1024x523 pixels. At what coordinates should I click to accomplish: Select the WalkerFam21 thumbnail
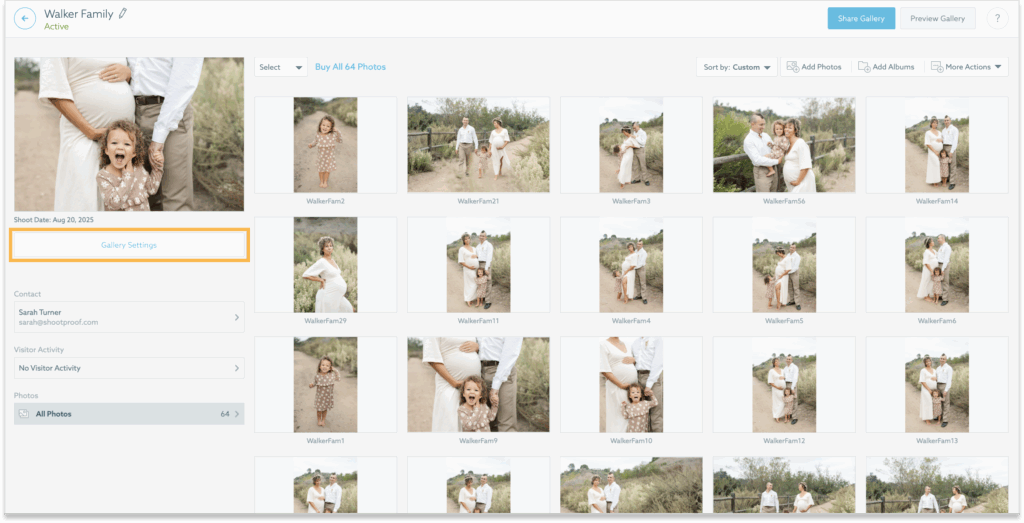478,145
